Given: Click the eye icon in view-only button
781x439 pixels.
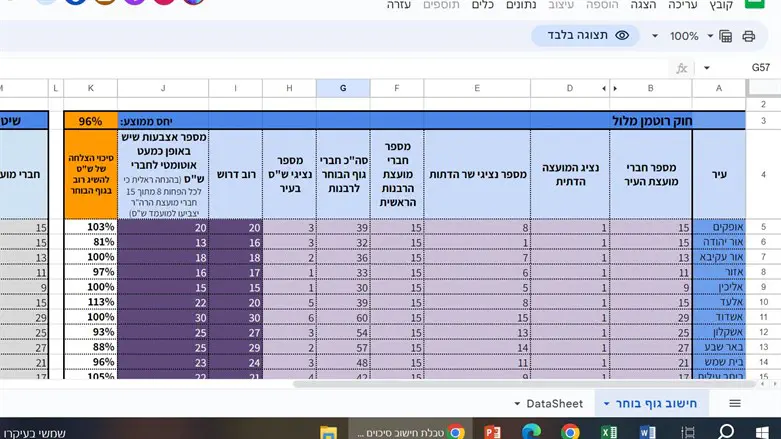Looking at the screenshot, I should (x=622, y=35).
